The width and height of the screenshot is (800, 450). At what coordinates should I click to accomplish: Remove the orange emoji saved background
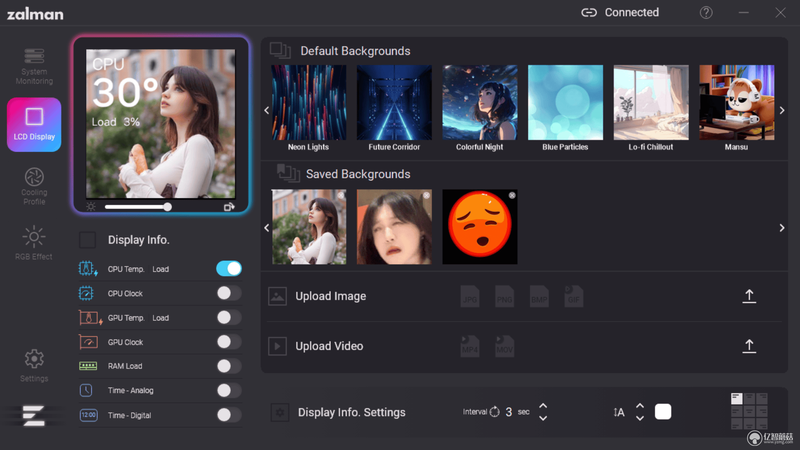click(x=512, y=195)
